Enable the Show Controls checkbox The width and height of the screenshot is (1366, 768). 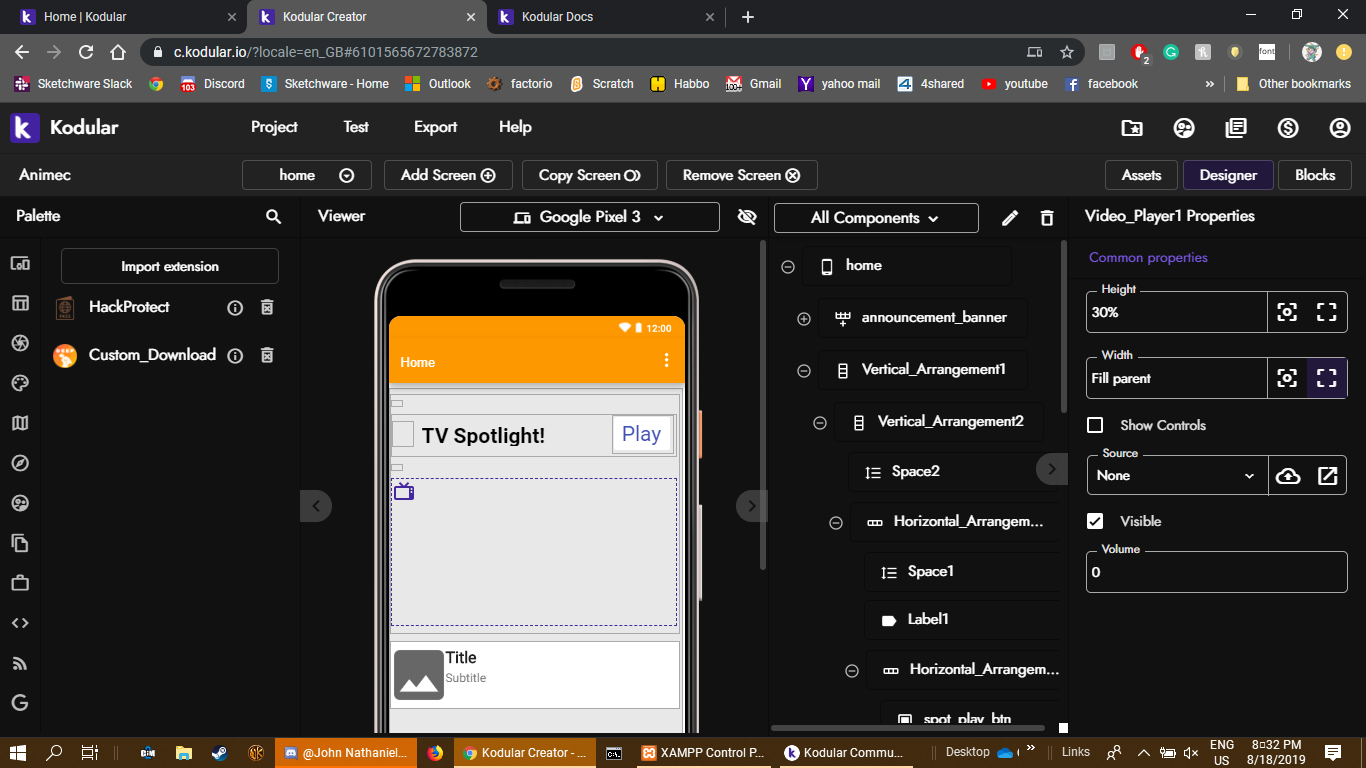1095,424
